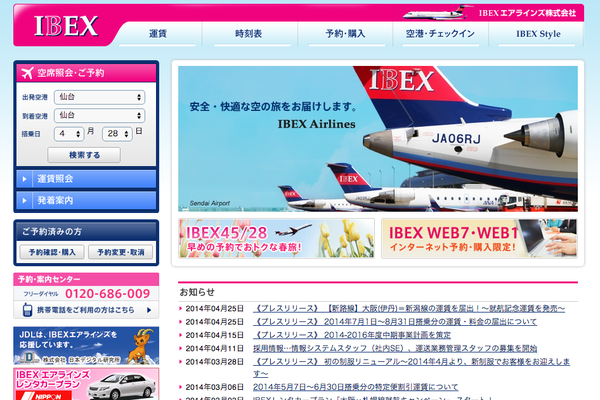Click the 2014年04月15日 news date

pos(215,335)
